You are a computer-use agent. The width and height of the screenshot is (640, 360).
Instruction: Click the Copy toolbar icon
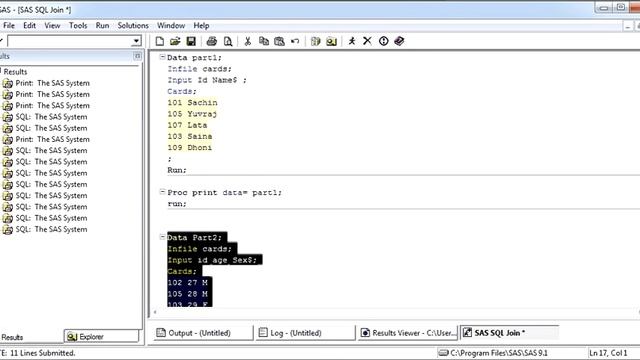[264, 41]
